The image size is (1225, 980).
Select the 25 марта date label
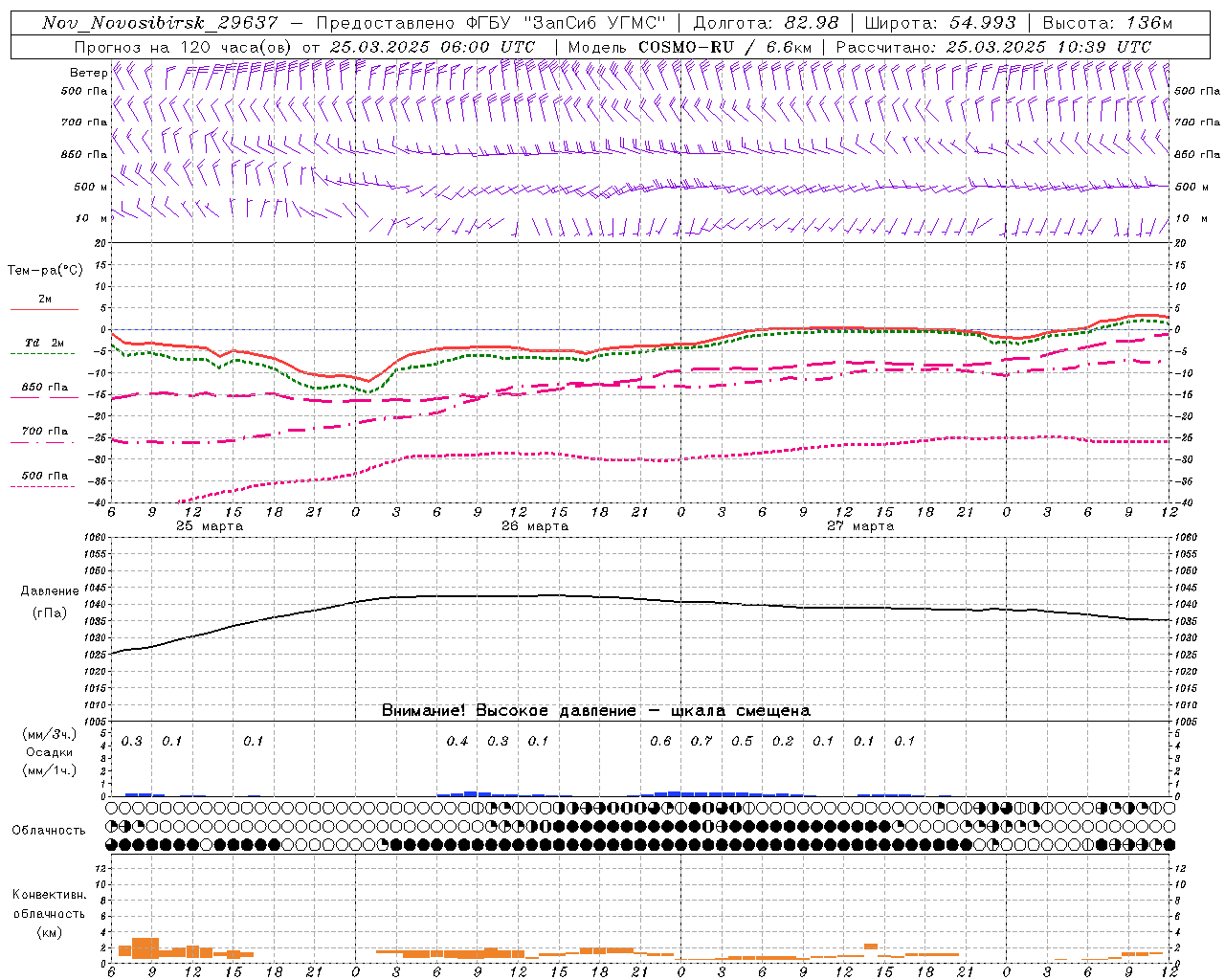point(210,526)
